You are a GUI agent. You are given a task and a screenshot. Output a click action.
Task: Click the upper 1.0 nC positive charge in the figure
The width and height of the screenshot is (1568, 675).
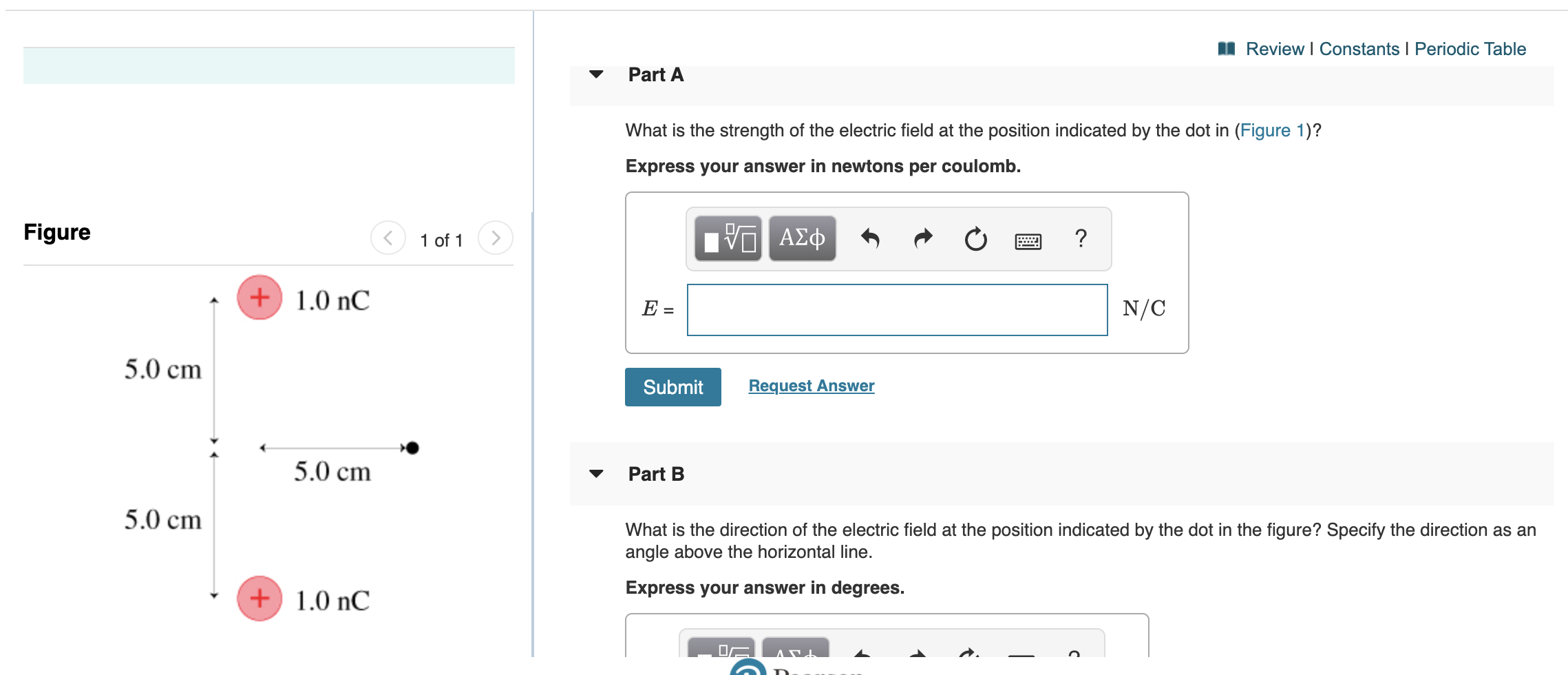[259, 298]
